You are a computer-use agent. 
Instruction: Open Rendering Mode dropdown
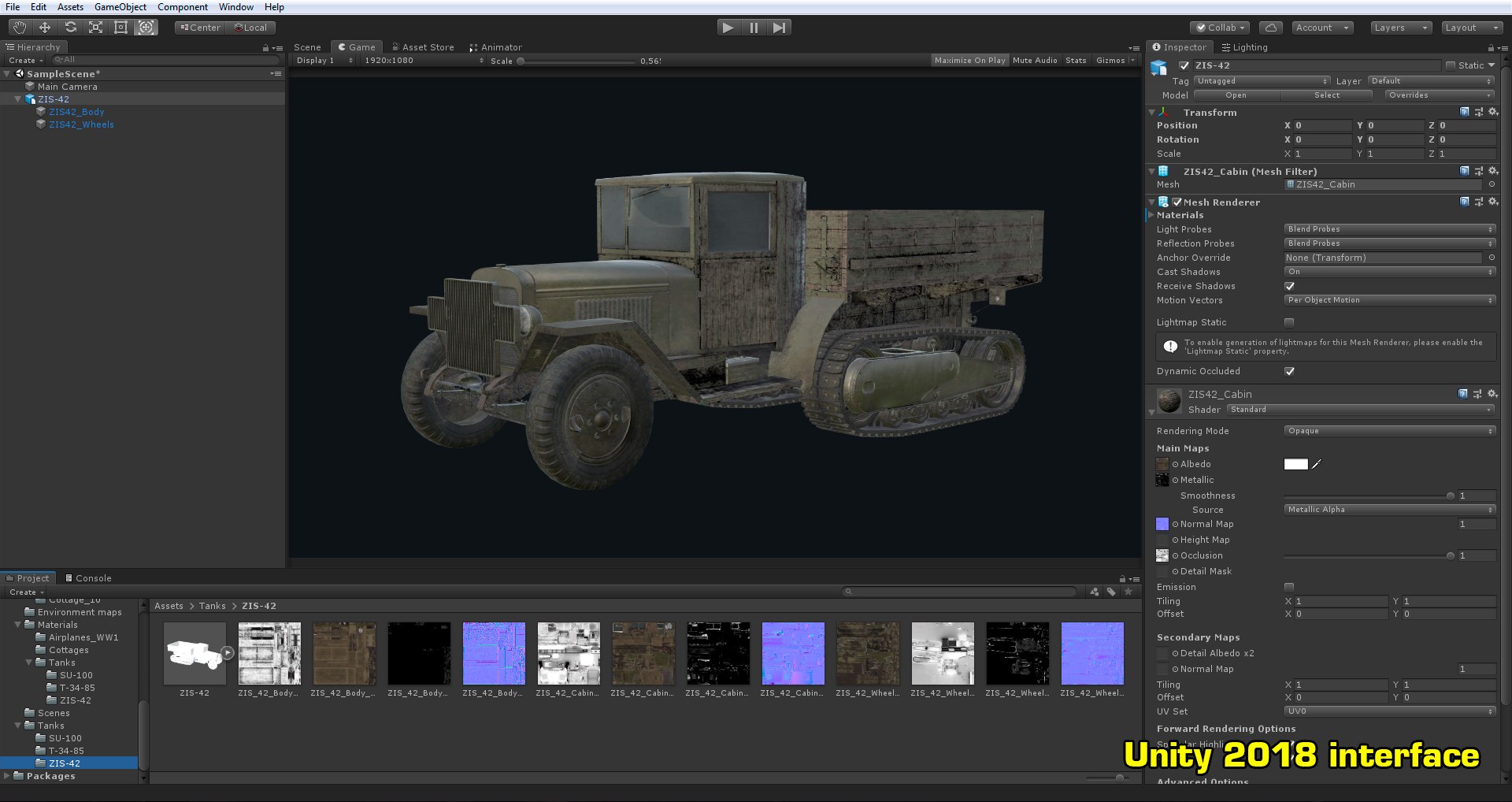[1390, 431]
